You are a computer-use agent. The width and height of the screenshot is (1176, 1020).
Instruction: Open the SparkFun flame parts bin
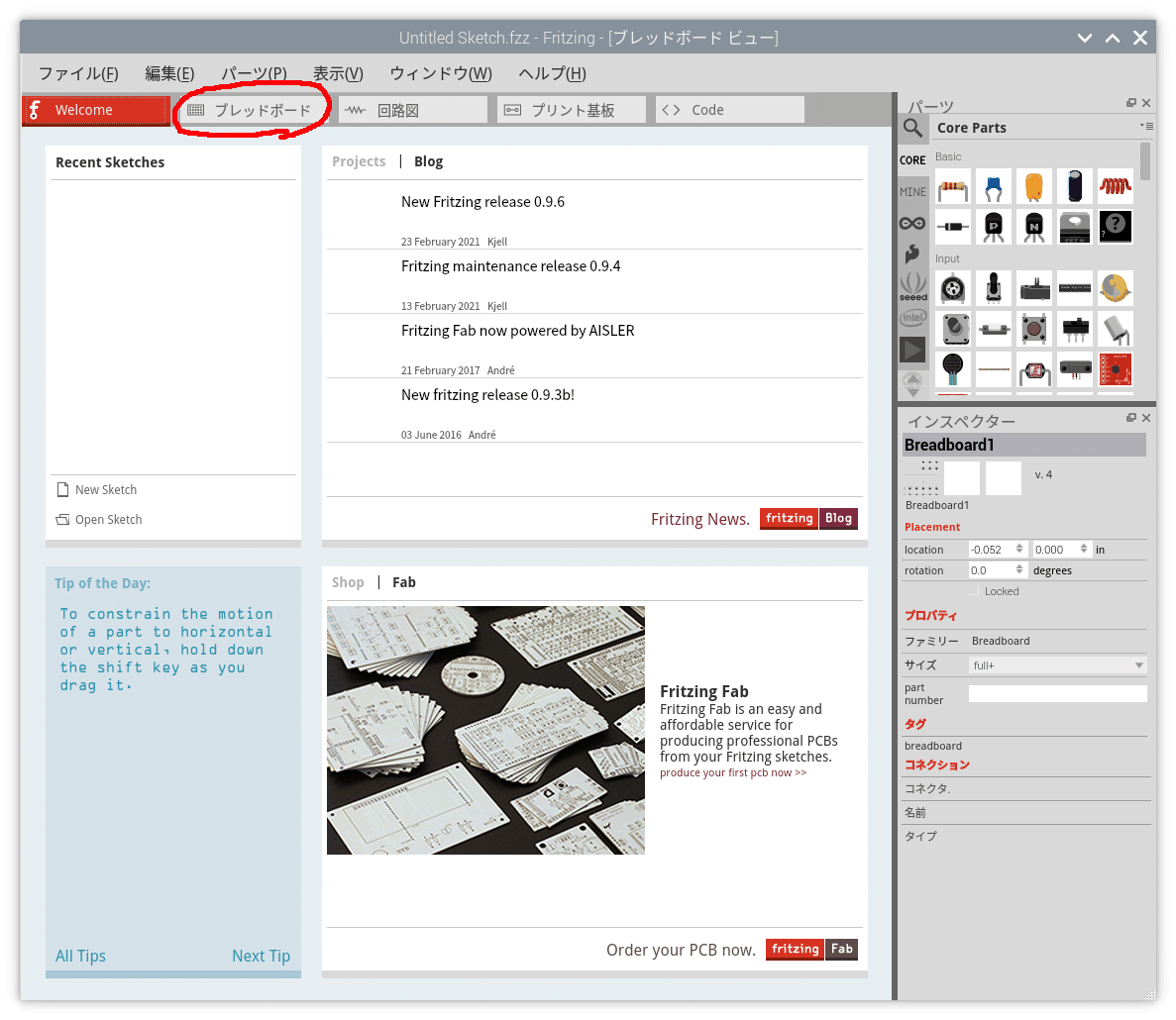click(912, 255)
